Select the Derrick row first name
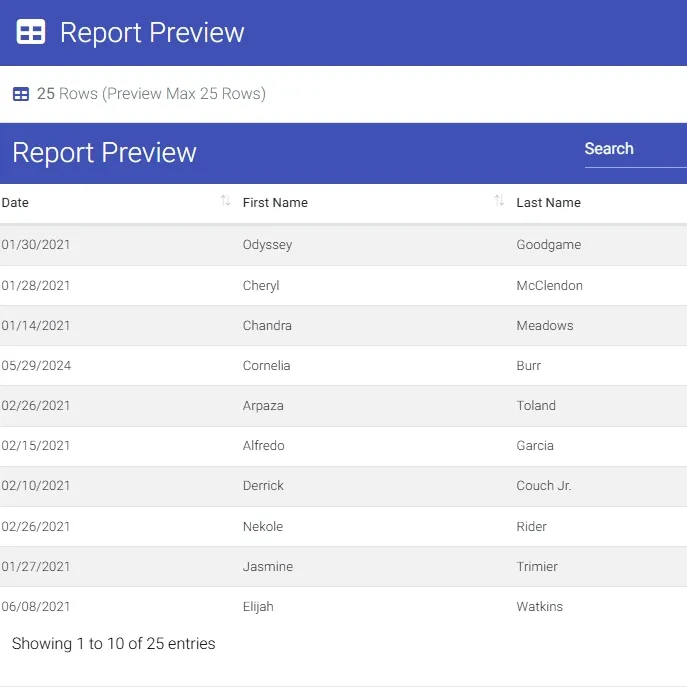Viewport: 687px width, 687px height. [x=263, y=485]
